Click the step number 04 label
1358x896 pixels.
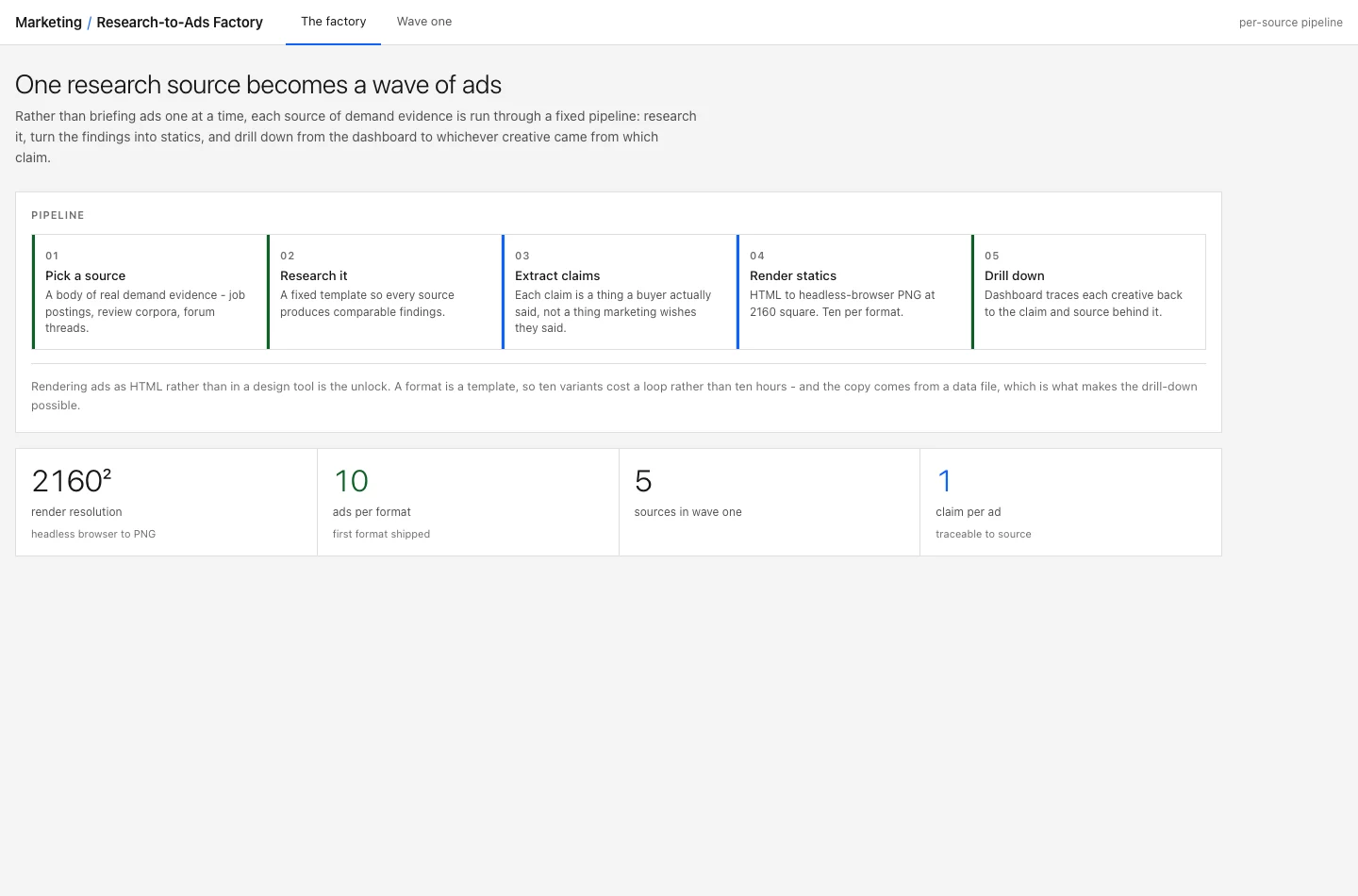(757, 256)
